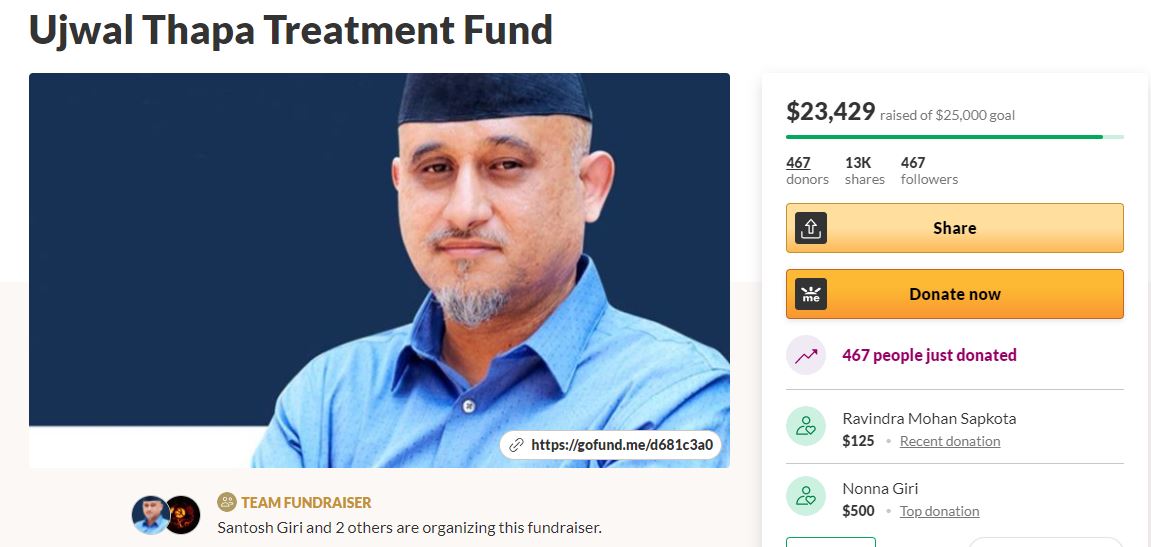
Task: Click the GoFundMe logo icon on Donate now
Action: click(x=810, y=294)
